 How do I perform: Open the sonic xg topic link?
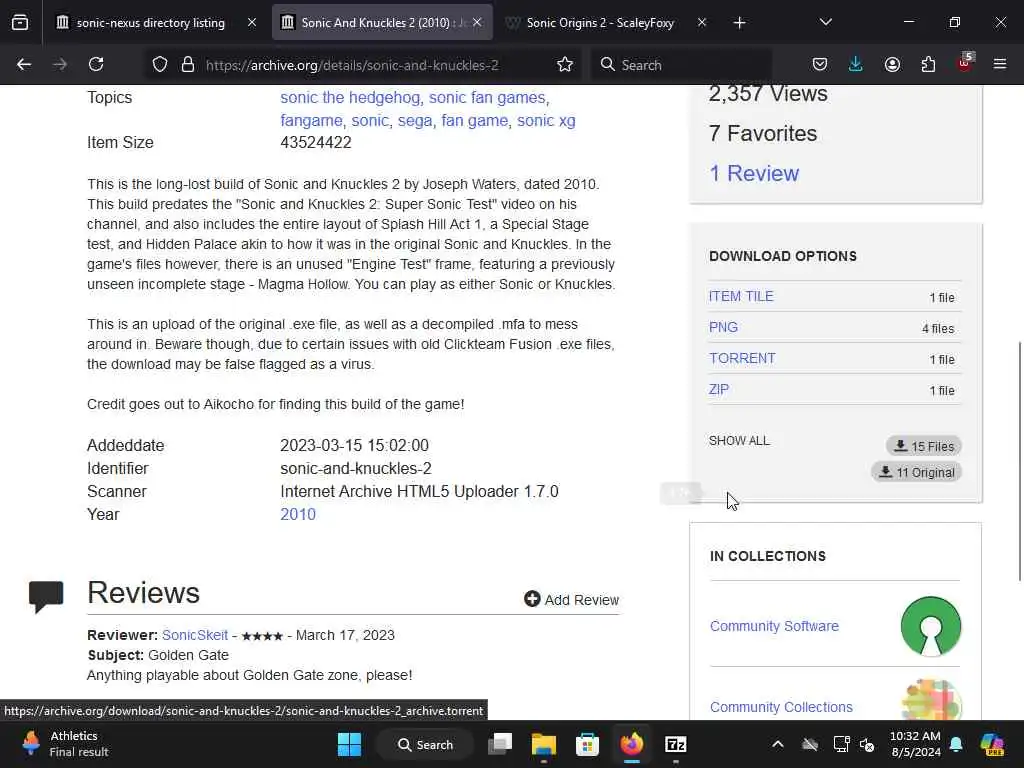pos(546,121)
